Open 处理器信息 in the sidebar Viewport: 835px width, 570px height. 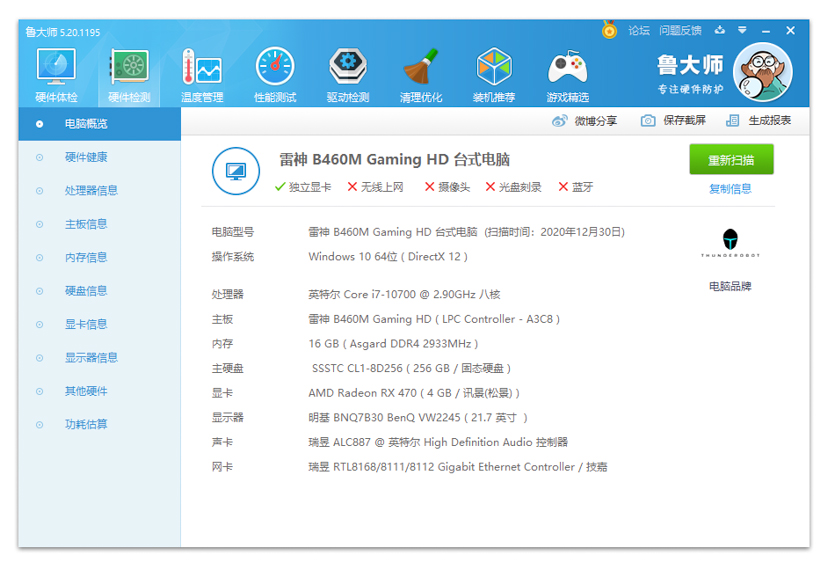pyautogui.click(x=100, y=191)
